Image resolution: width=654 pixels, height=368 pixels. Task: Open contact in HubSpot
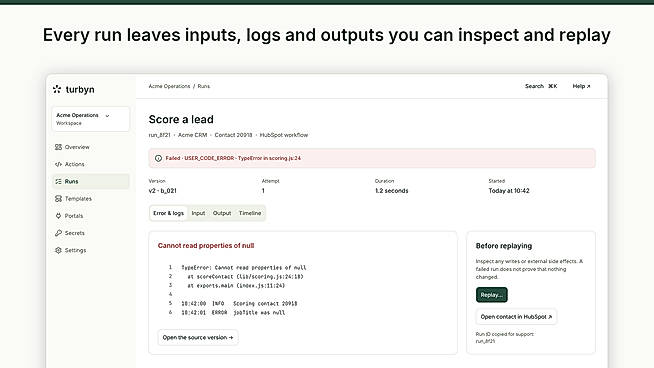point(516,317)
